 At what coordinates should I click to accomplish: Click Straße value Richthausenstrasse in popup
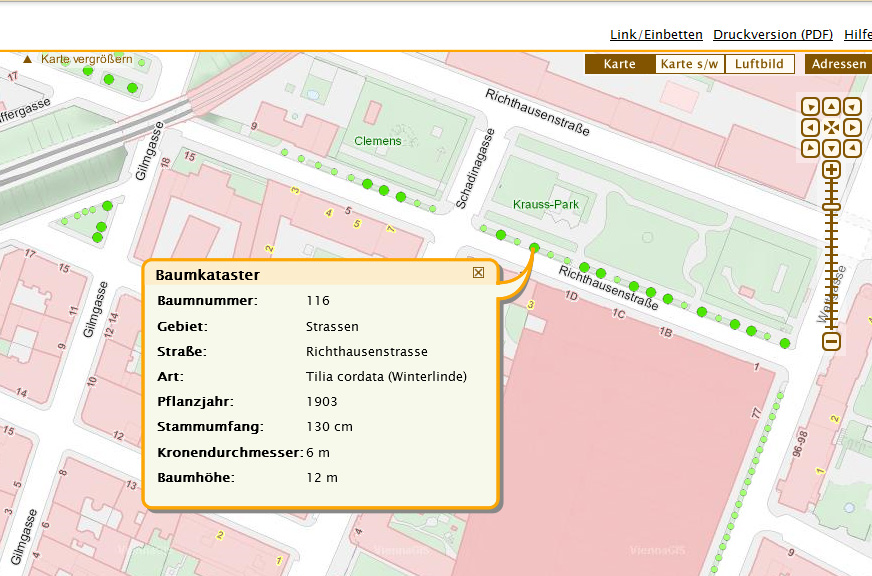point(366,351)
